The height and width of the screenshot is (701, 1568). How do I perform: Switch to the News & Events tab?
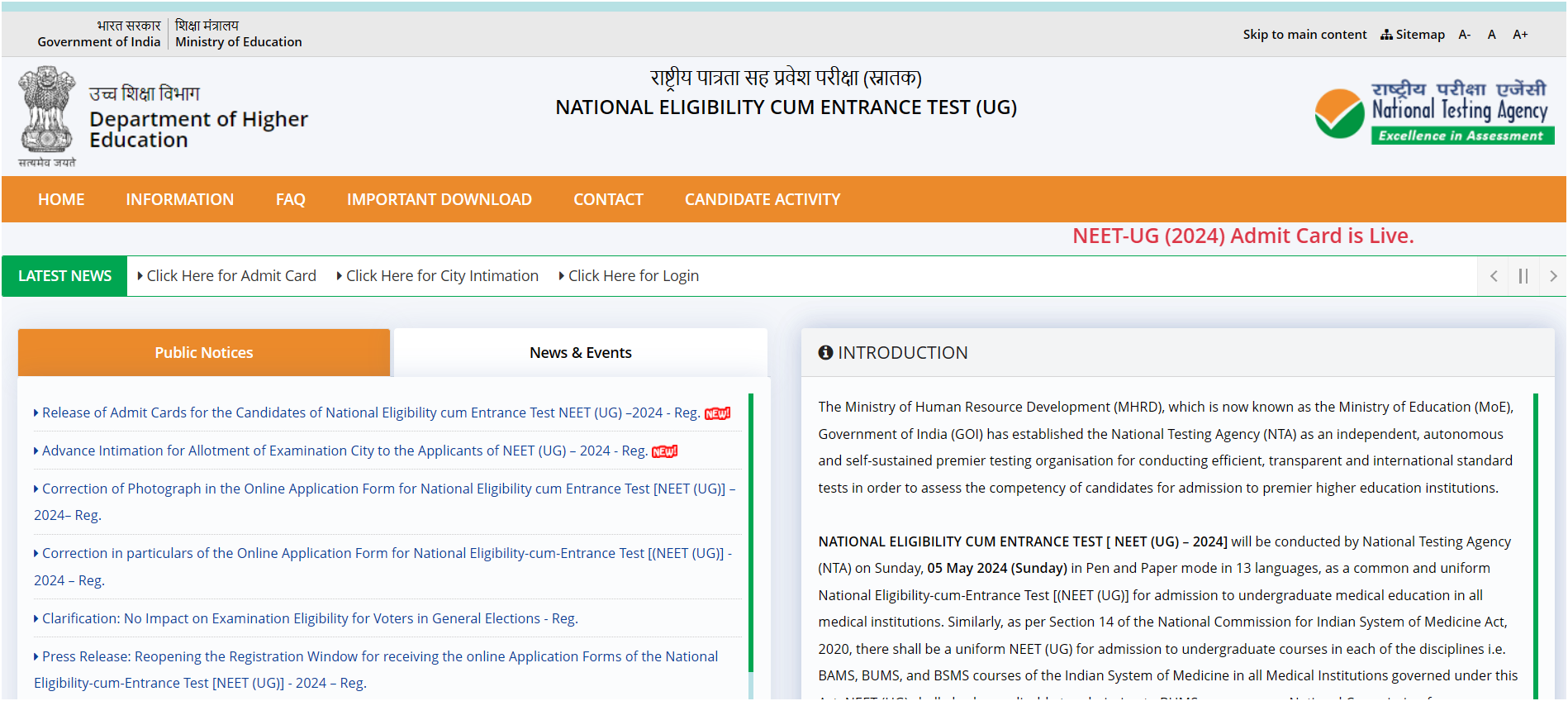(x=581, y=353)
